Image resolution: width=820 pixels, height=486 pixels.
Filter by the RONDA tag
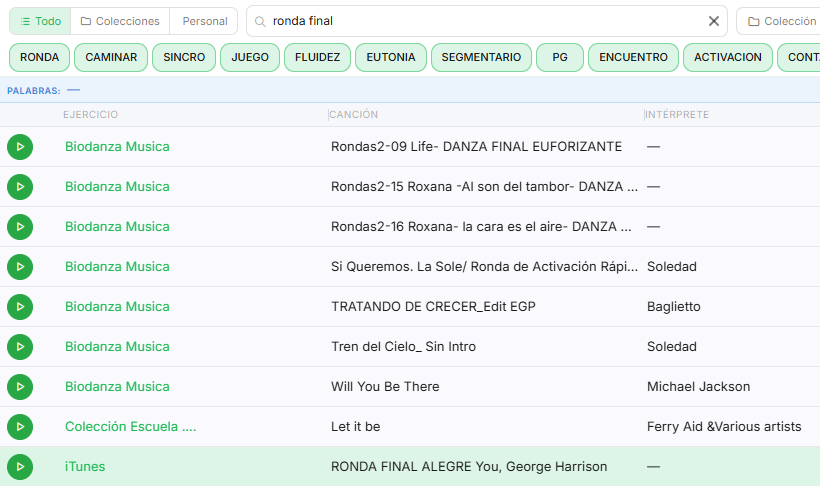(x=39, y=57)
